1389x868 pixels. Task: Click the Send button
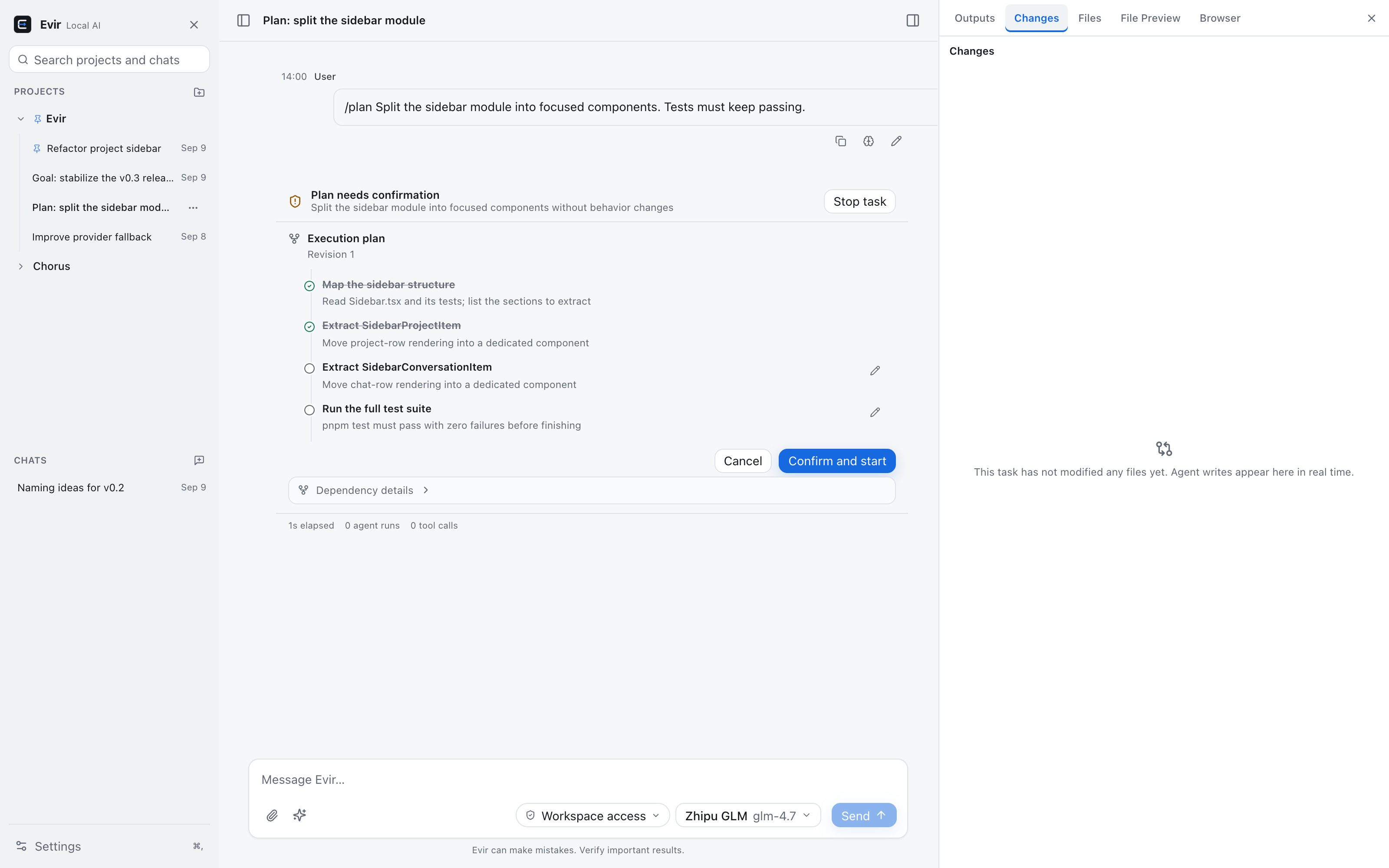864,815
